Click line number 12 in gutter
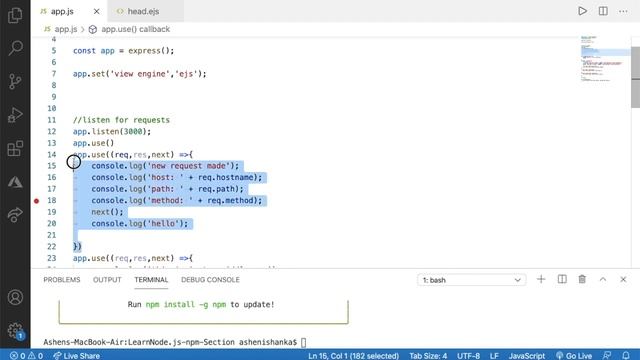 [x=51, y=131]
